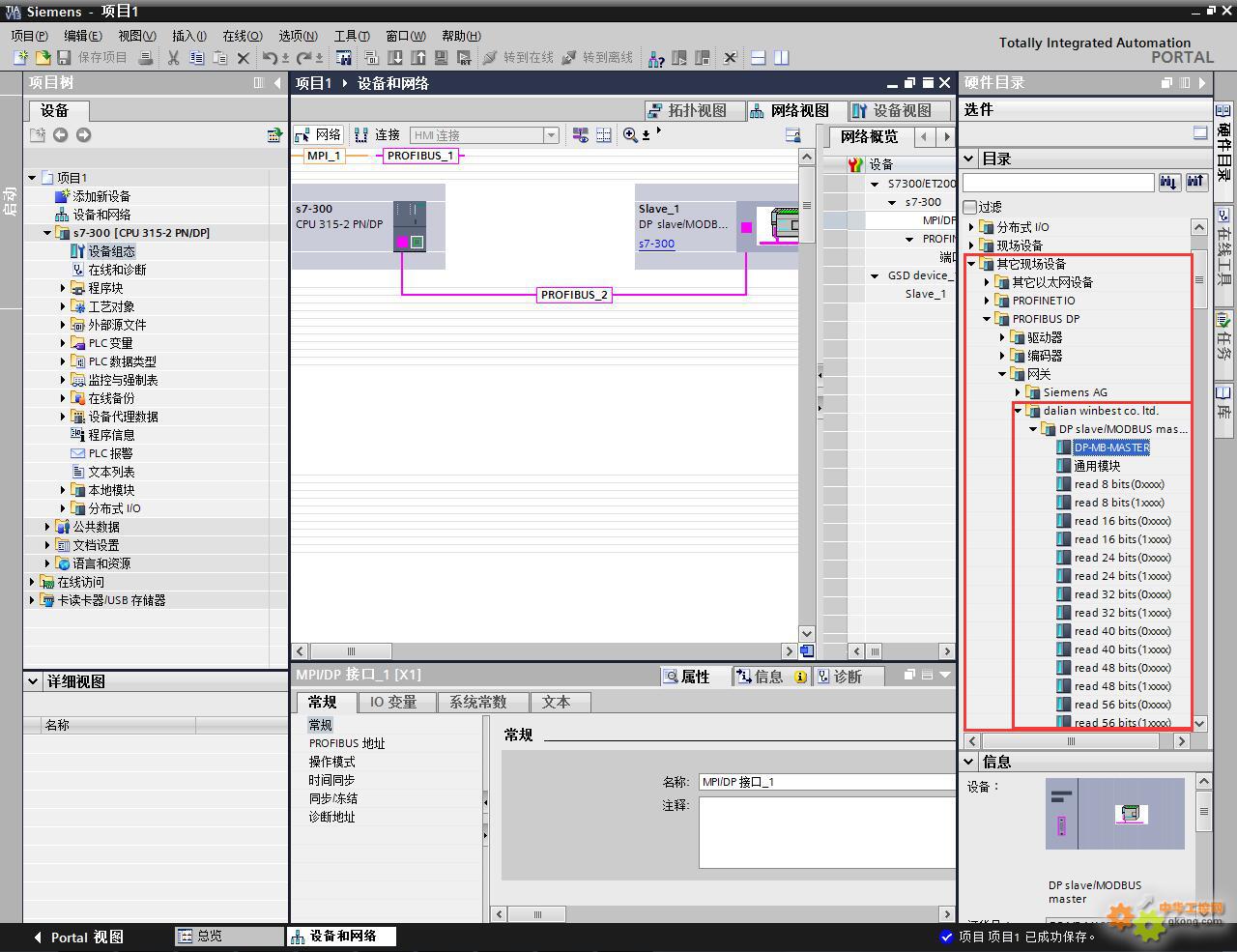Click the Copy icon in toolbar
This screenshot has width=1237, height=952.
point(196,58)
